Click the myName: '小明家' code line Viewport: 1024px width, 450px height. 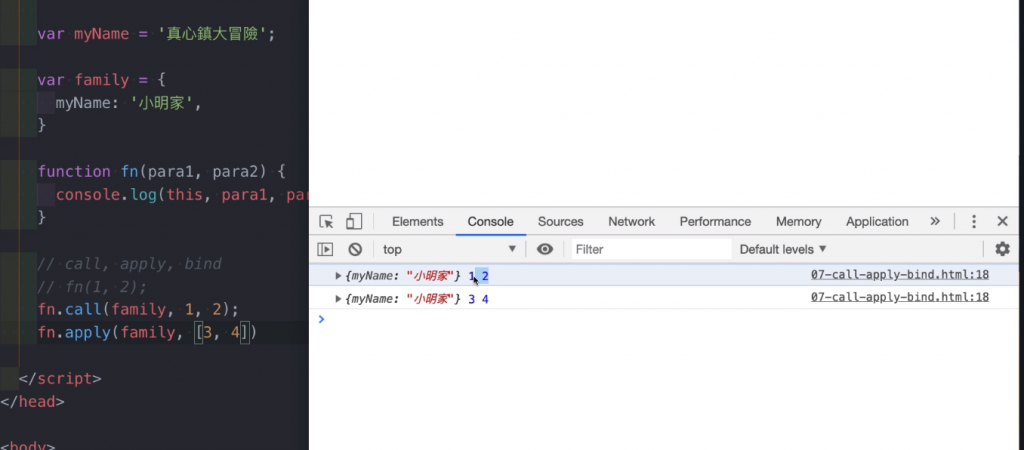[x=129, y=103]
